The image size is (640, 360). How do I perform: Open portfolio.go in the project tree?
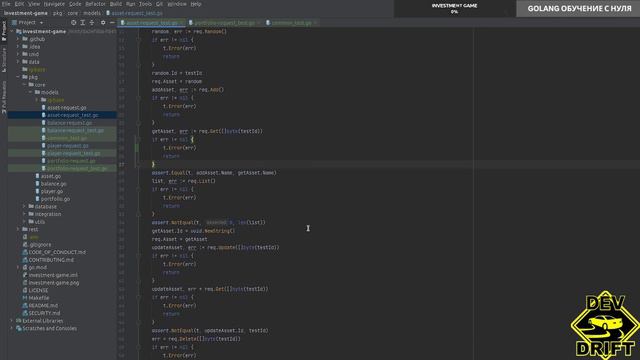coord(55,199)
